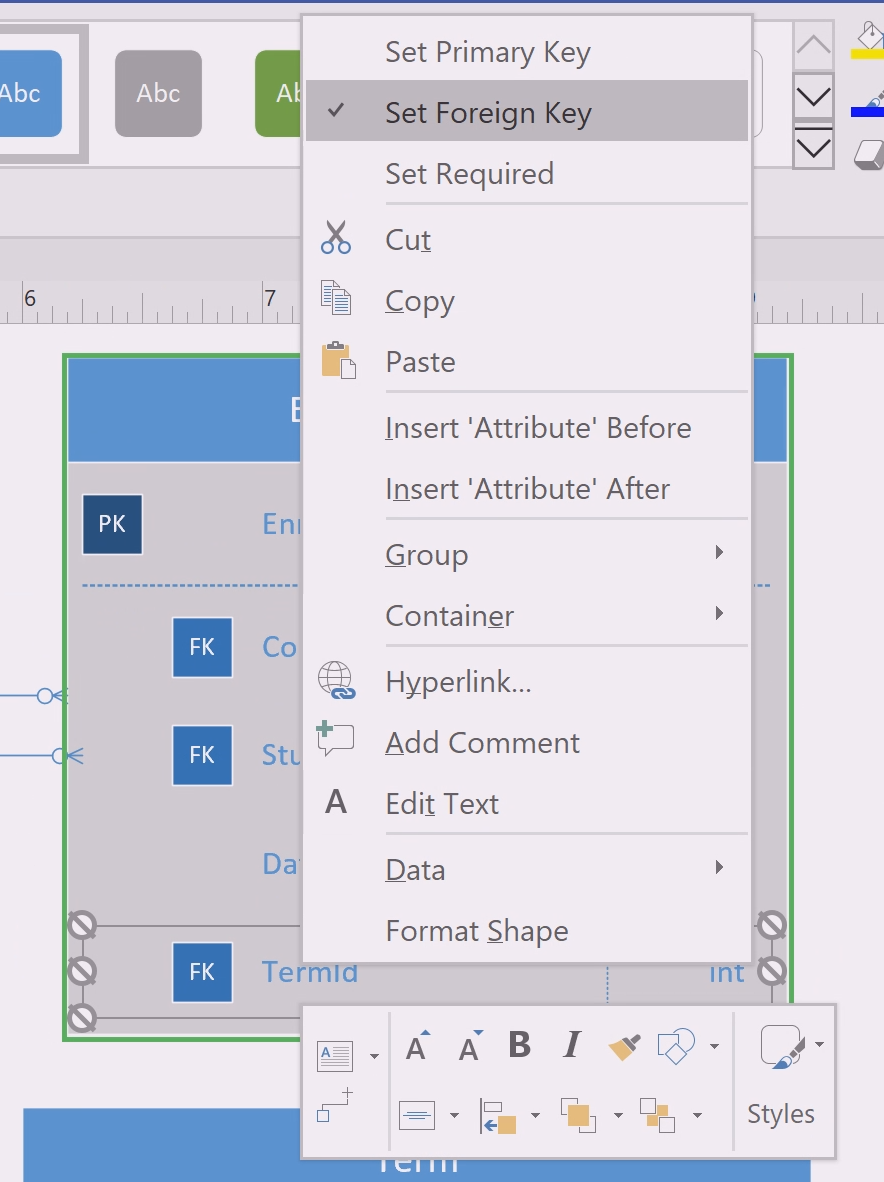Image resolution: width=884 pixels, height=1182 pixels.
Task: Click FK badge beside Stu attribute
Action: (x=202, y=755)
